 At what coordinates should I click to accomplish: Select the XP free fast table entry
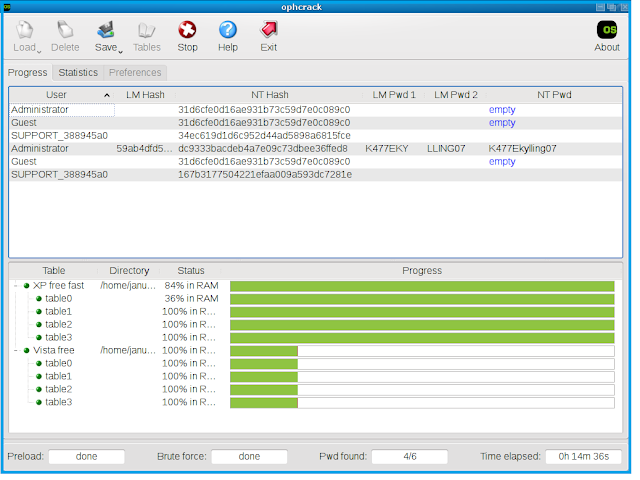(x=58, y=286)
